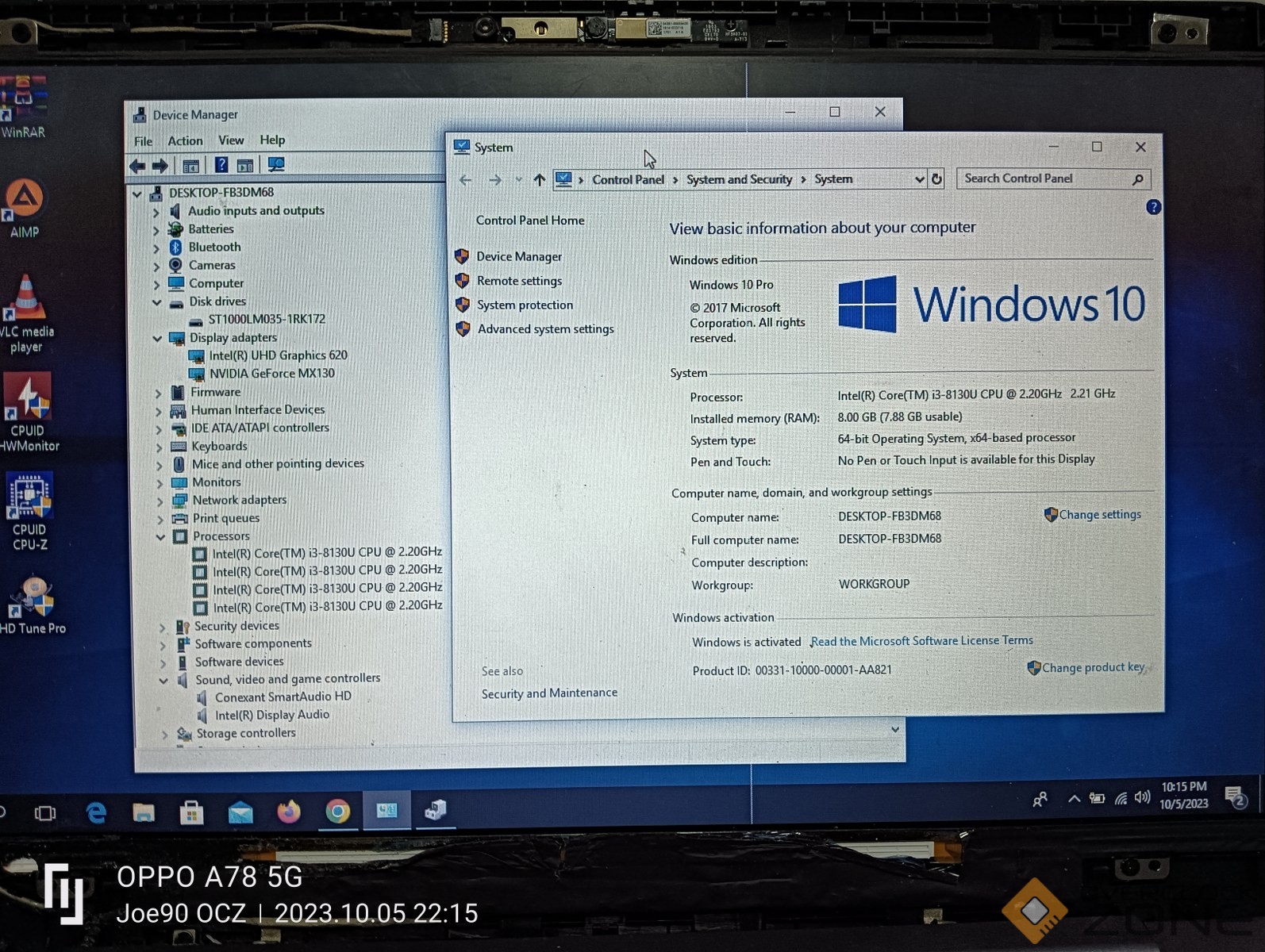Open Advanced system settings link
Image resolution: width=1265 pixels, height=952 pixels.
tap(545, 329)
